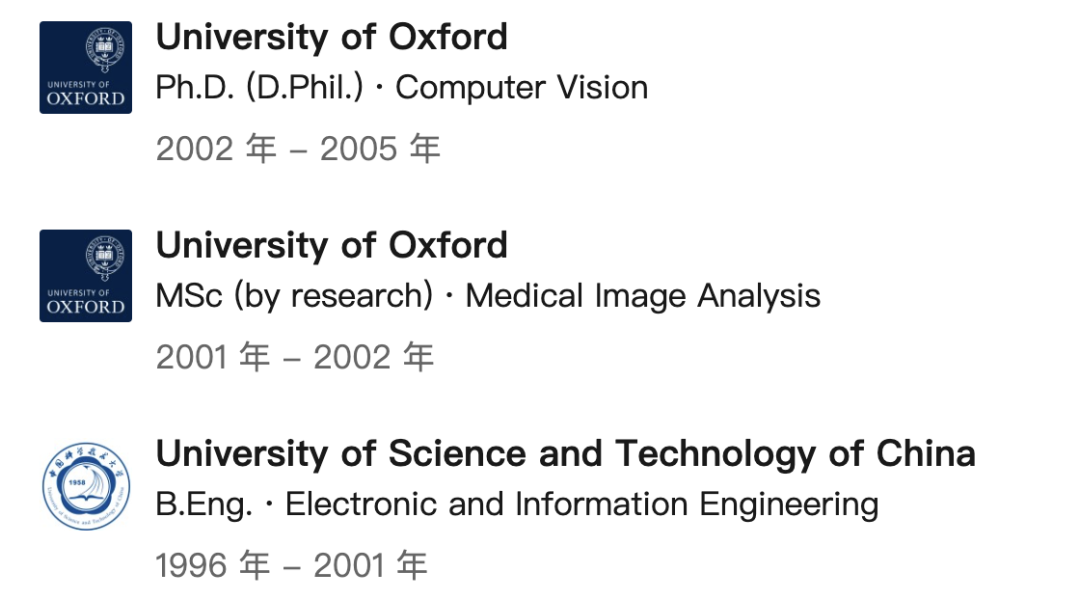The image size is (1080, 600).
Task: Open University of Oxford heading above MSc line
Action: (x=332, y=246)
